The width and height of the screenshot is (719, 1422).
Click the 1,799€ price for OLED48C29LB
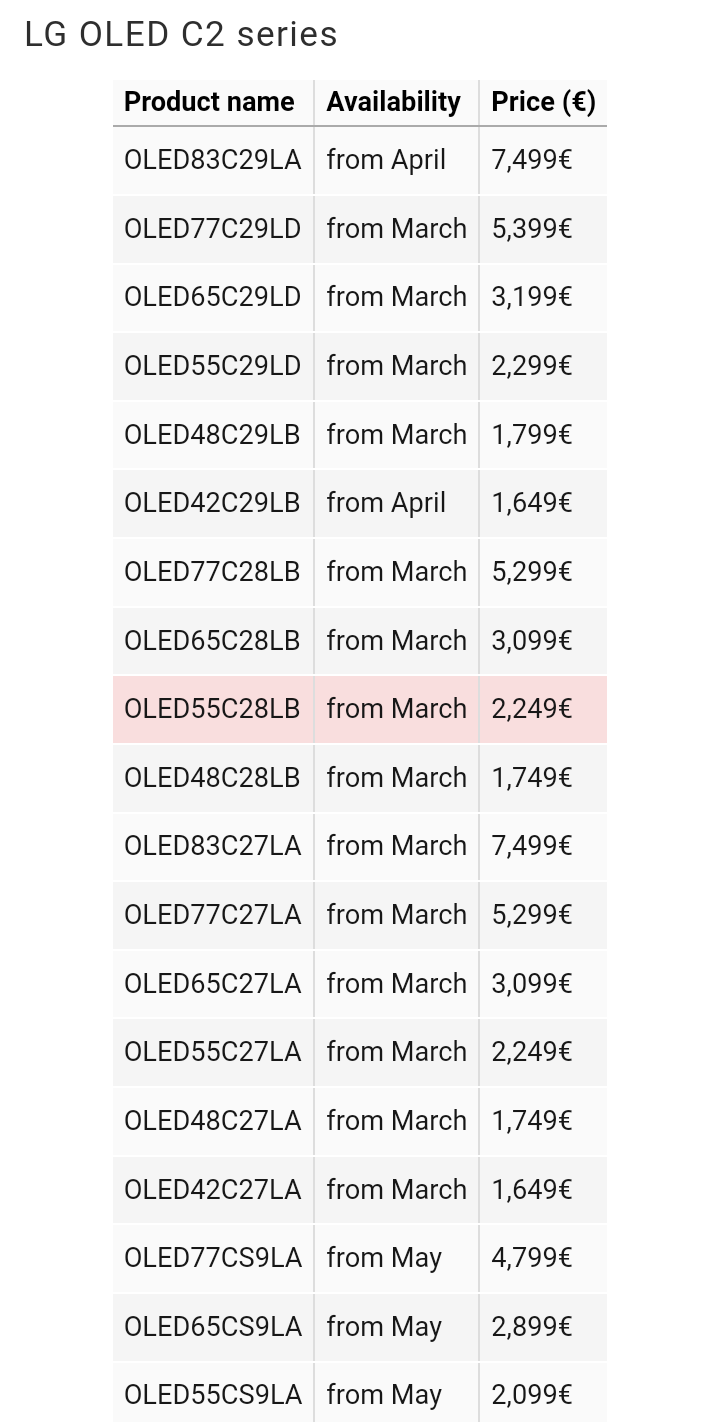point(532,435)
